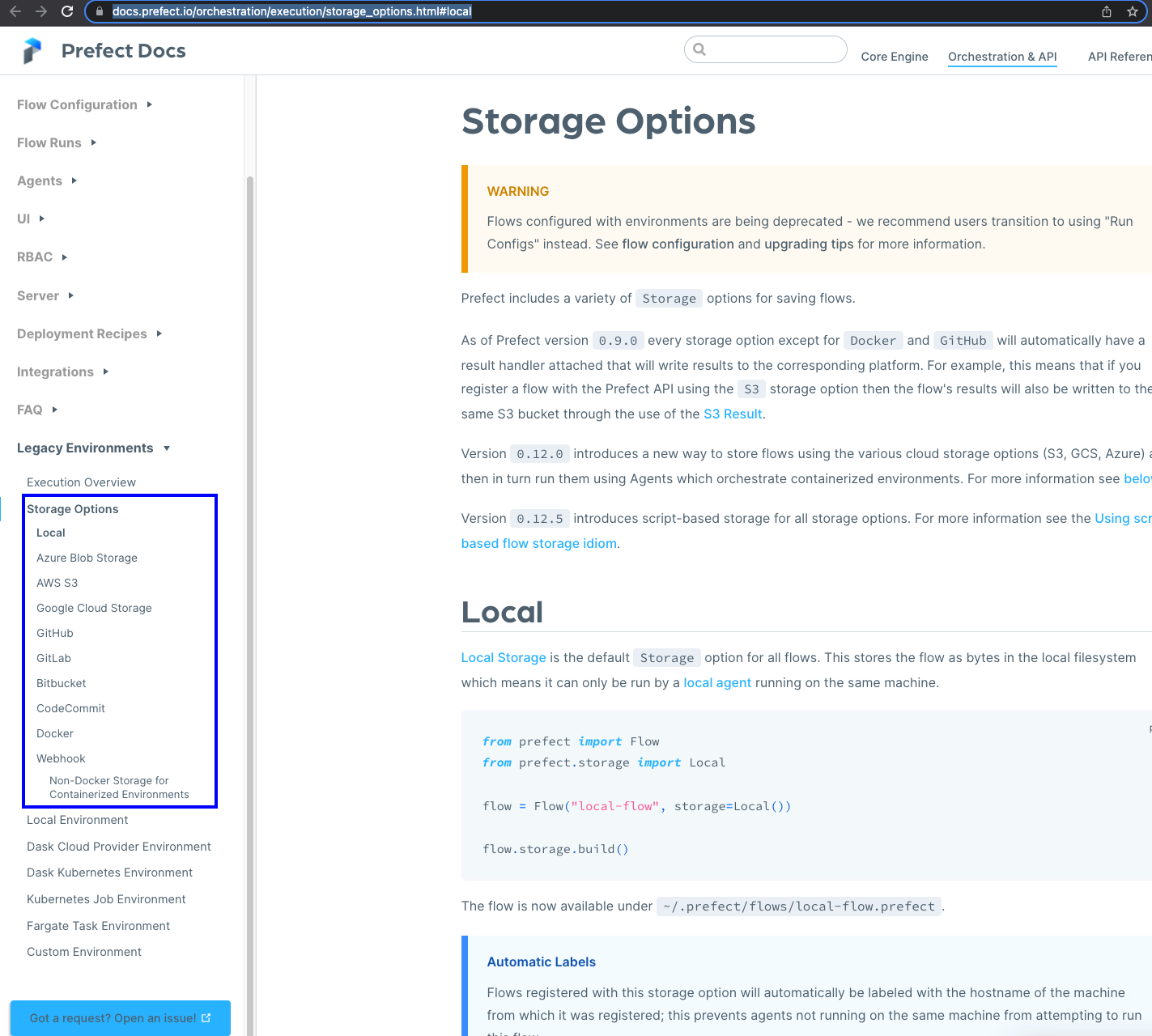The width and height of the screenshot is (1152, 1036).
Task: Click the share icon in the address bar
Action: [1106, 11]
